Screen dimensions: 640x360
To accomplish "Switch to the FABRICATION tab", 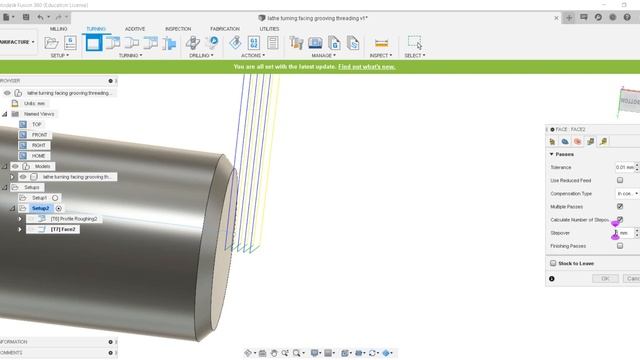I will tap(225, 29).
